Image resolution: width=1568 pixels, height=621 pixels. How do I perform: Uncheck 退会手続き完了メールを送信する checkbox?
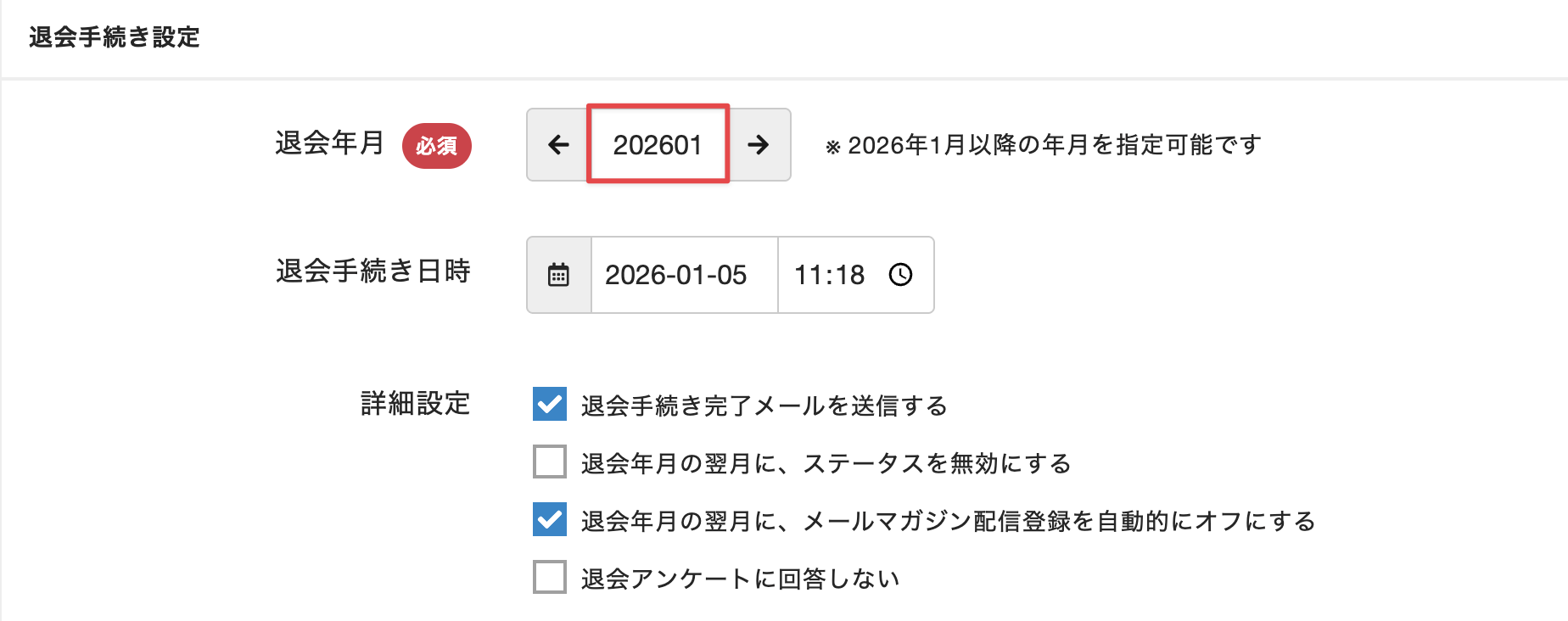550,404
